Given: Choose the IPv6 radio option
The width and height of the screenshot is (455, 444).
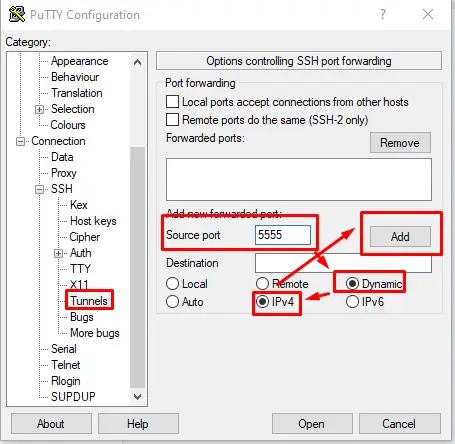Looking at the screenshot, I should [x=352, y=302].
